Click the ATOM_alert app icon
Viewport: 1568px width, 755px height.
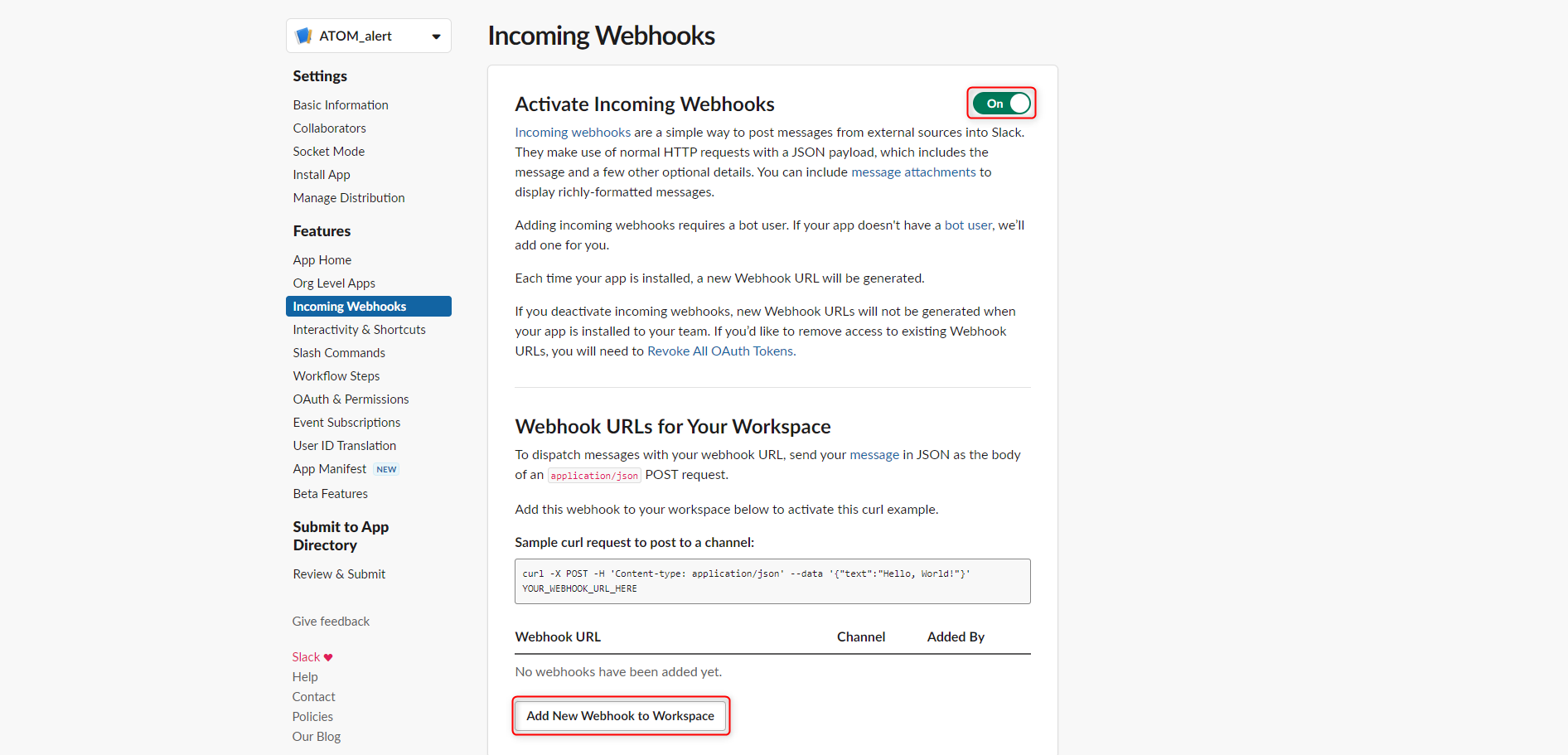click(303, 36)
